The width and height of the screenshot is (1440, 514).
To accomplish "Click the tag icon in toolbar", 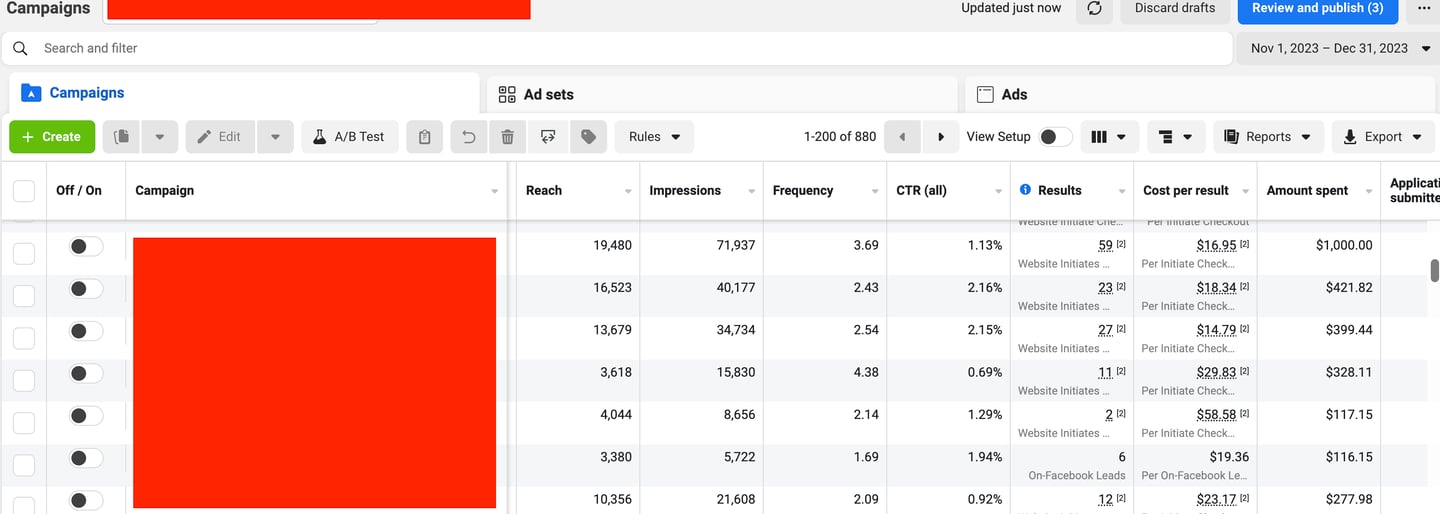I will click(588, 137).
